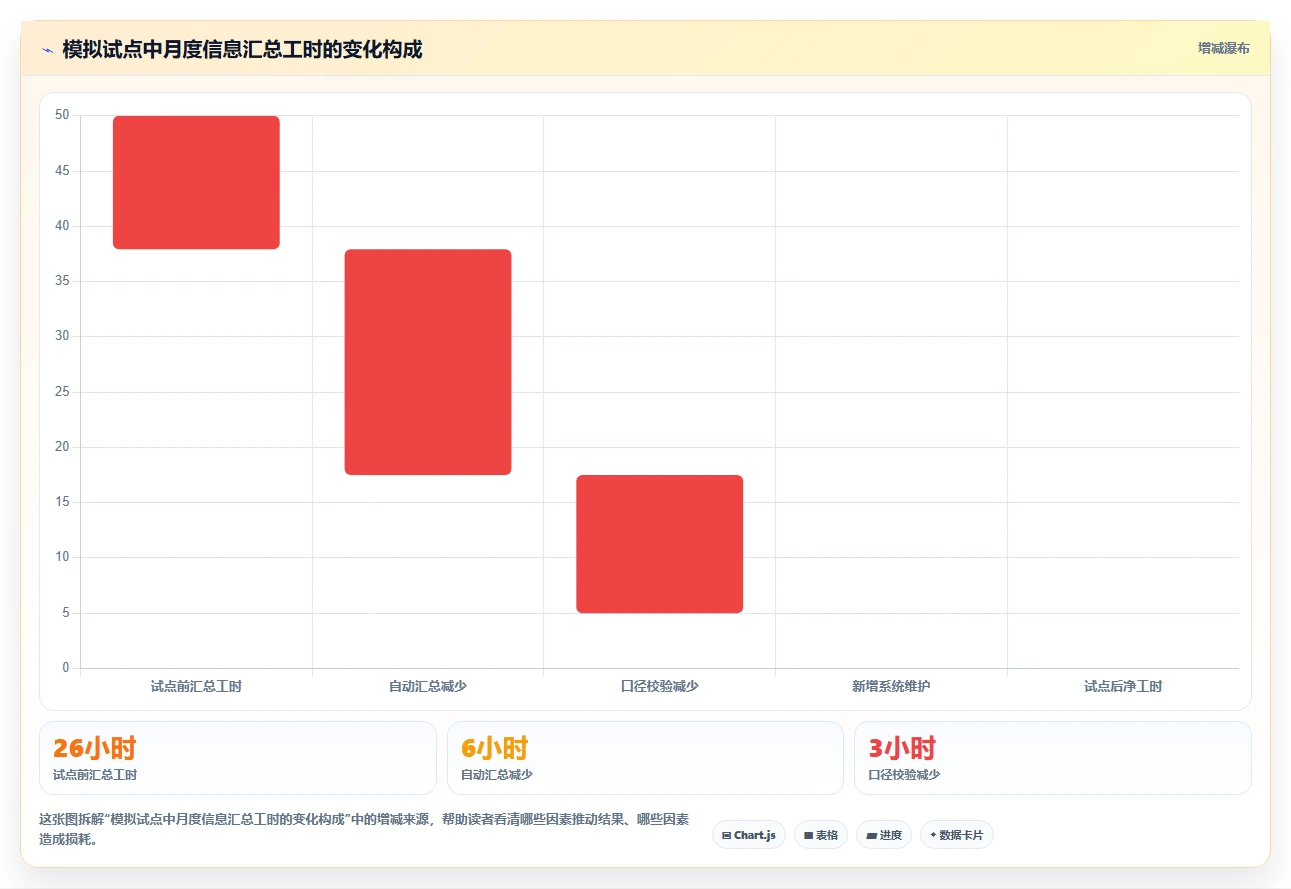Click the chart title 模拟试点中月度信息汇总工时的变化构成

coord(242,49)
